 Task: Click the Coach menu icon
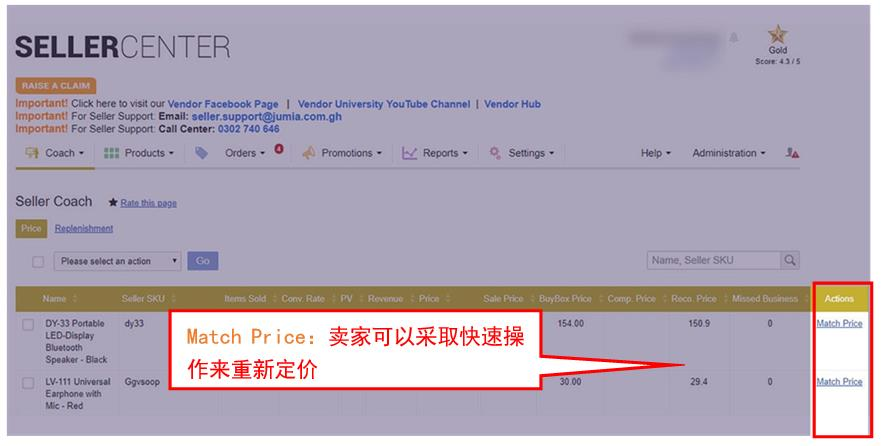point(32,153)
